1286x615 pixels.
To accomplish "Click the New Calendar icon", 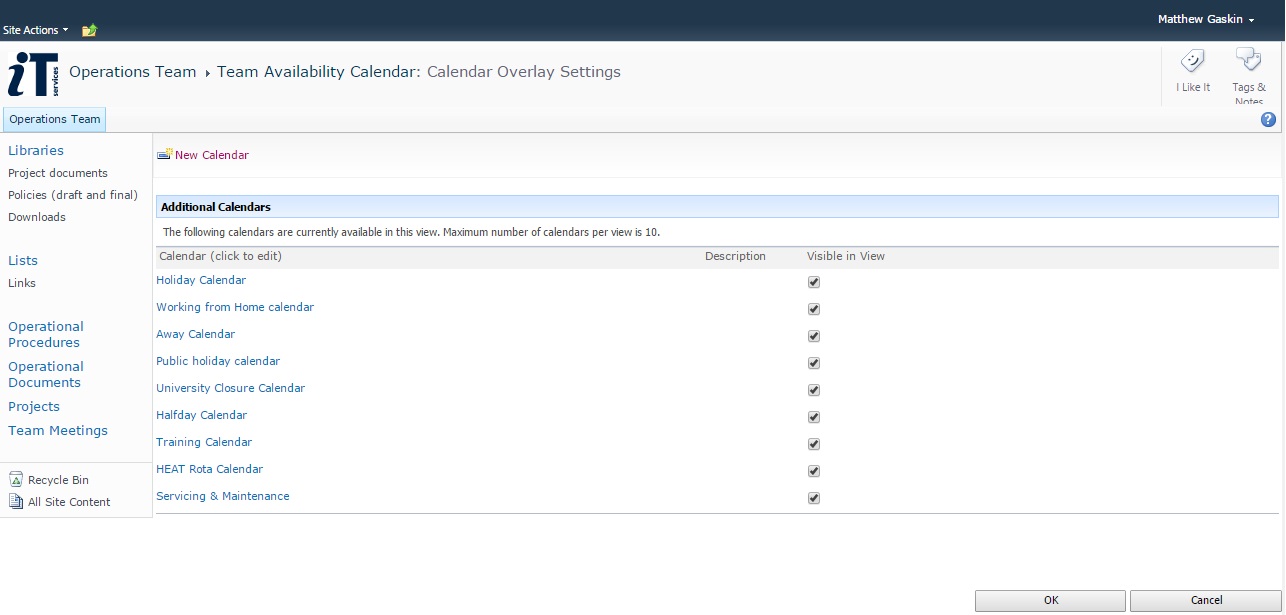I will [165, 155].
